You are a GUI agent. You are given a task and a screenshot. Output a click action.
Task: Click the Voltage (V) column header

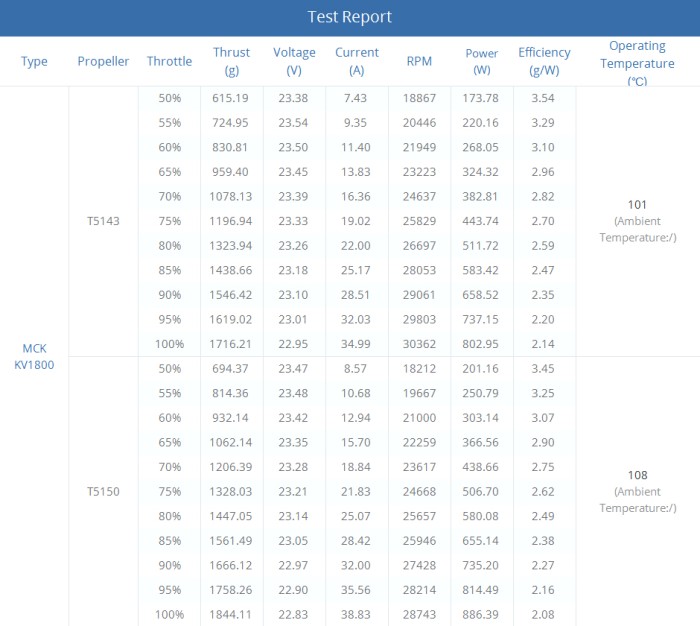tap(294, 61)
